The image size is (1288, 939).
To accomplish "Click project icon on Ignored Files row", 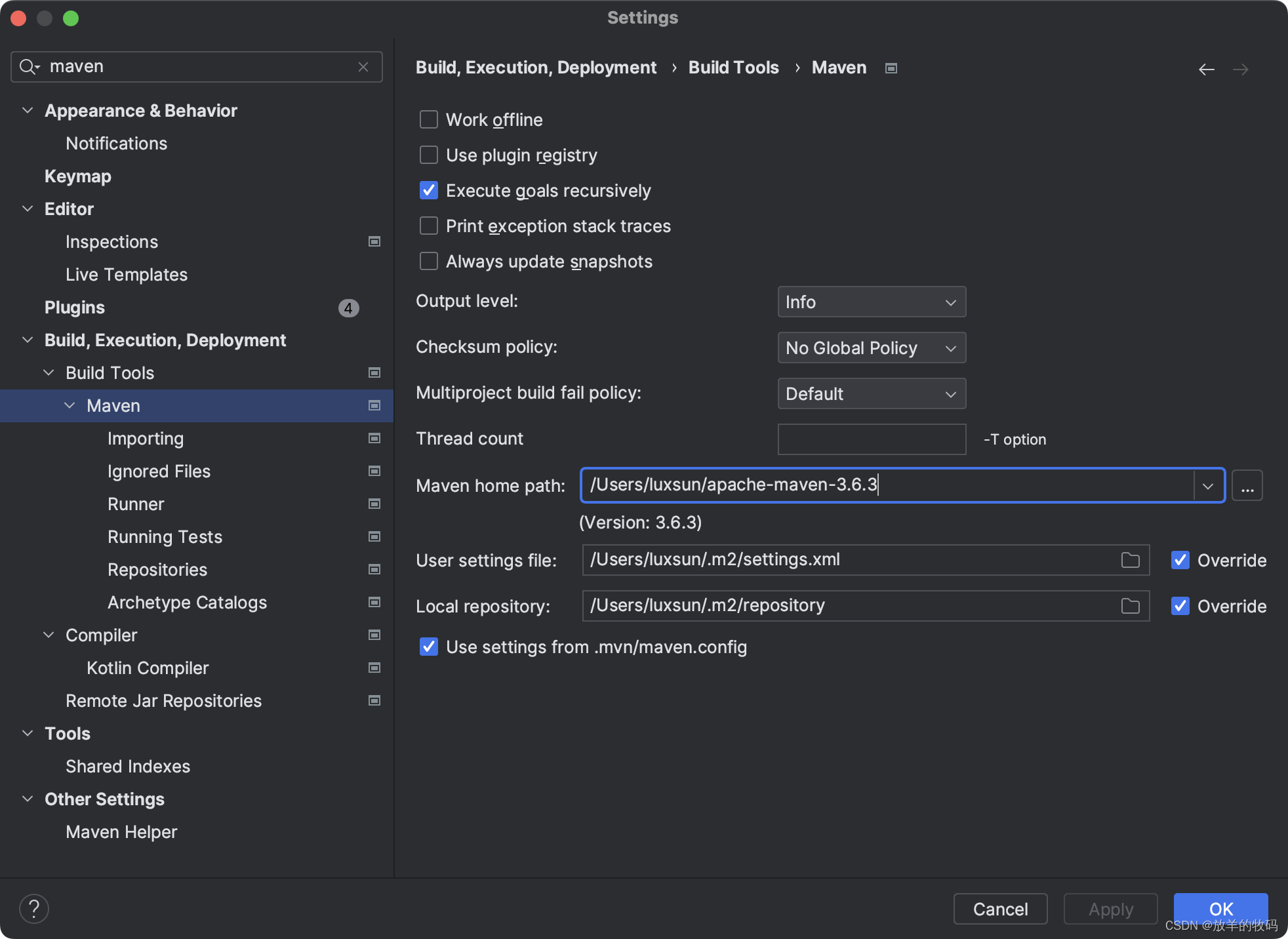I will coord(374,471).
